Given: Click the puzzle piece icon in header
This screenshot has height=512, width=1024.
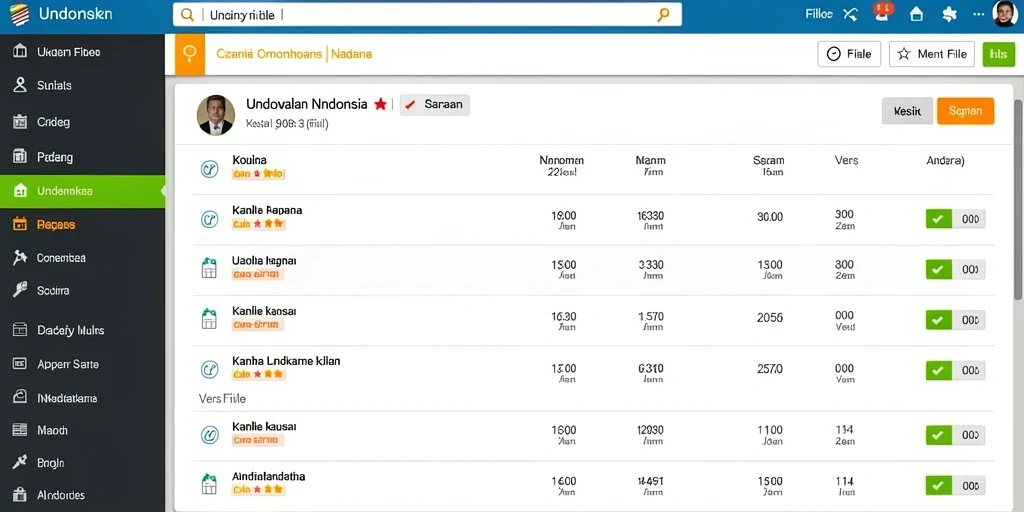Looking at the screenshot, I should [950, 14].
